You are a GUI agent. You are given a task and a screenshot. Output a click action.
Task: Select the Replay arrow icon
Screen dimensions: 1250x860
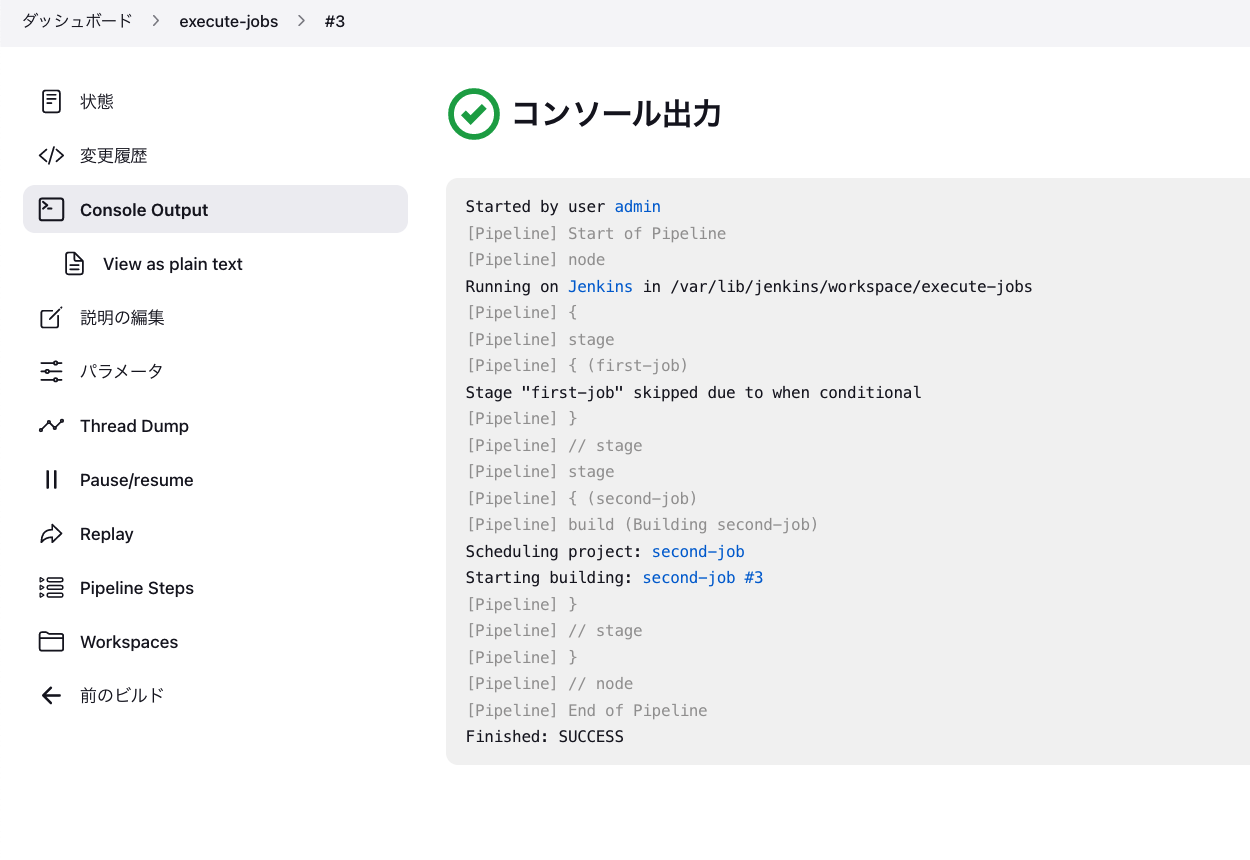(x=51, y=533)
